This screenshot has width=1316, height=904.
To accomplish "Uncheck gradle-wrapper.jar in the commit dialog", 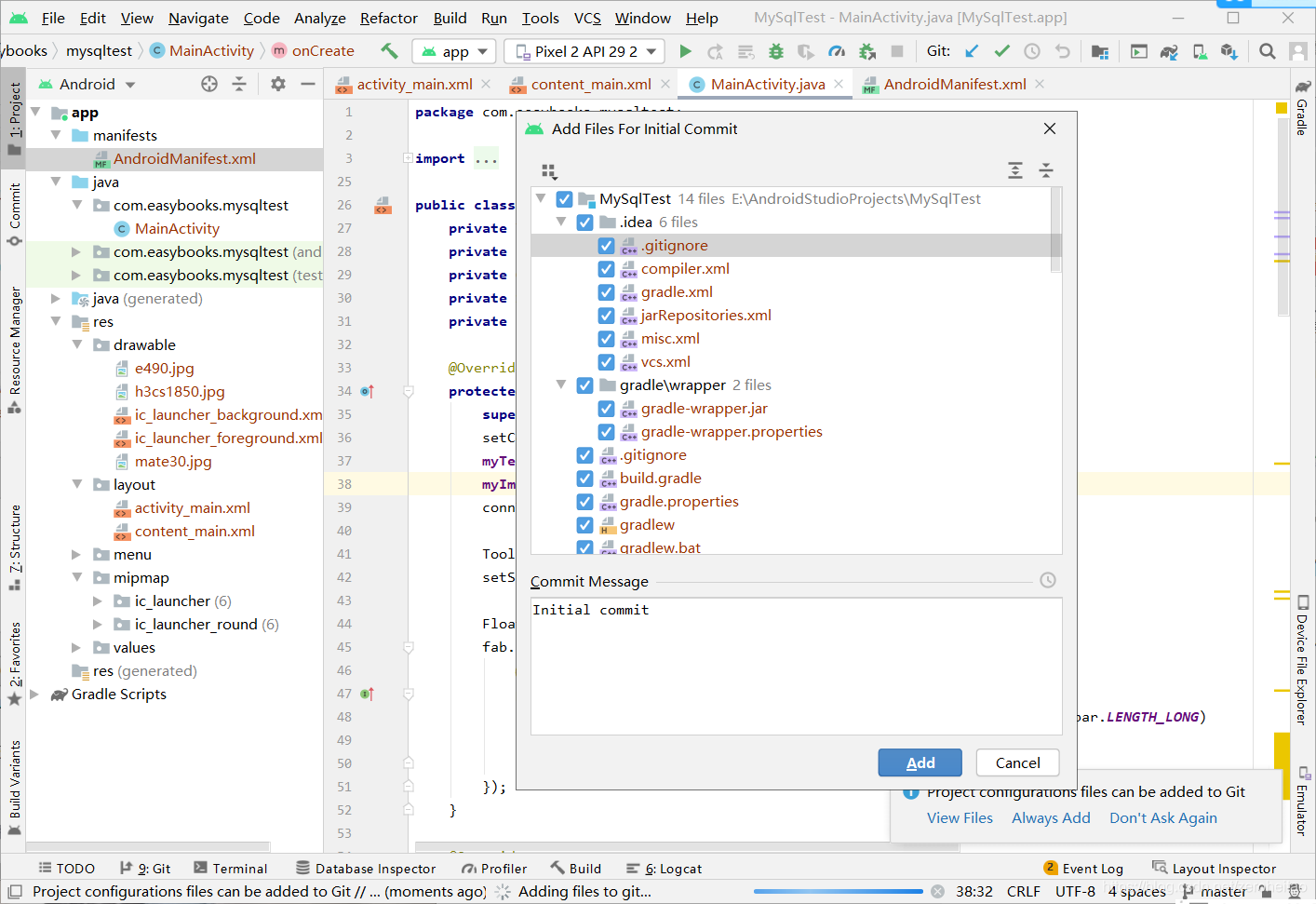I will coord(608,408).
